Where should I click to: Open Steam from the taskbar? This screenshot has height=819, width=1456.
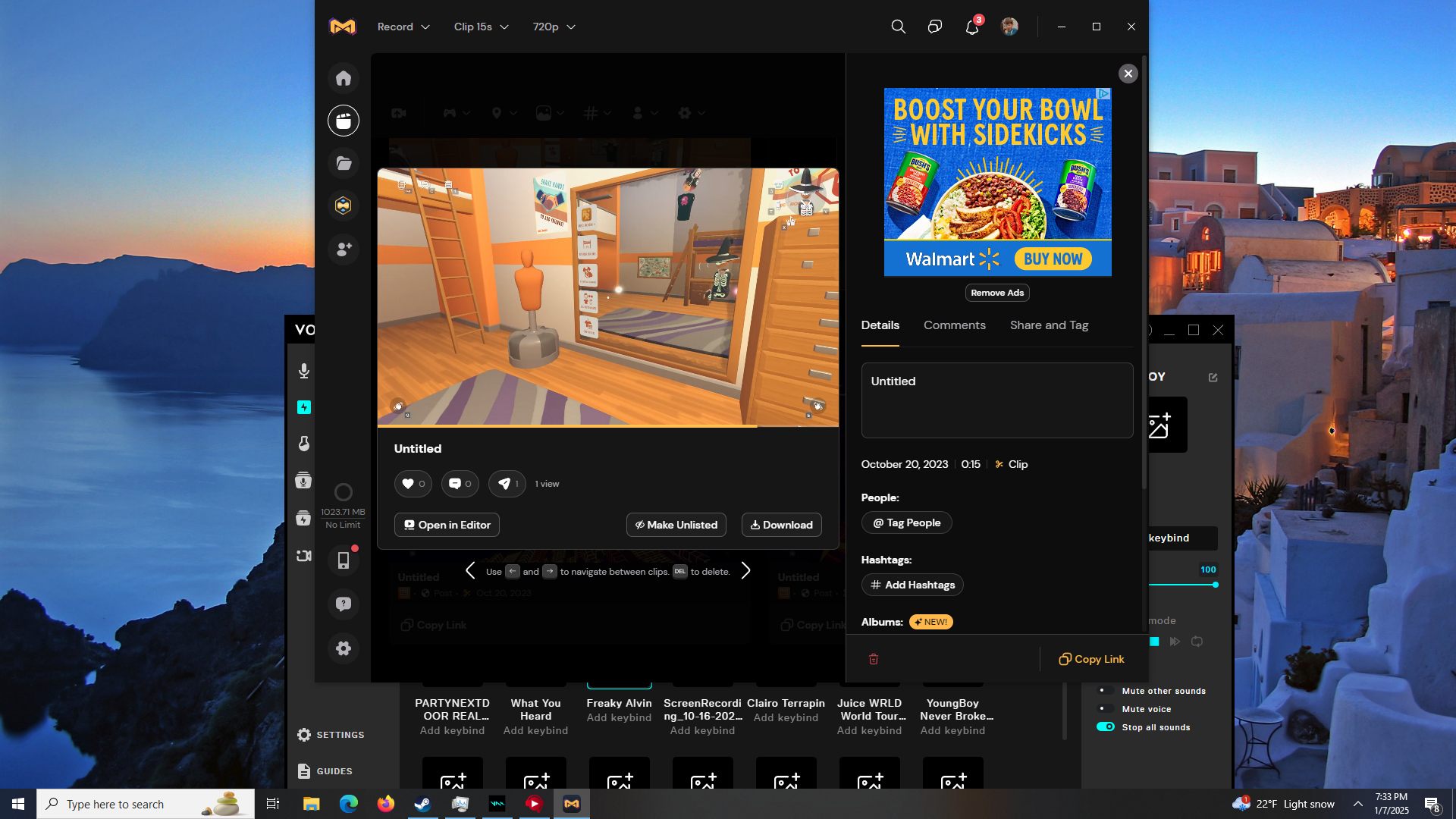click(422, 804)
